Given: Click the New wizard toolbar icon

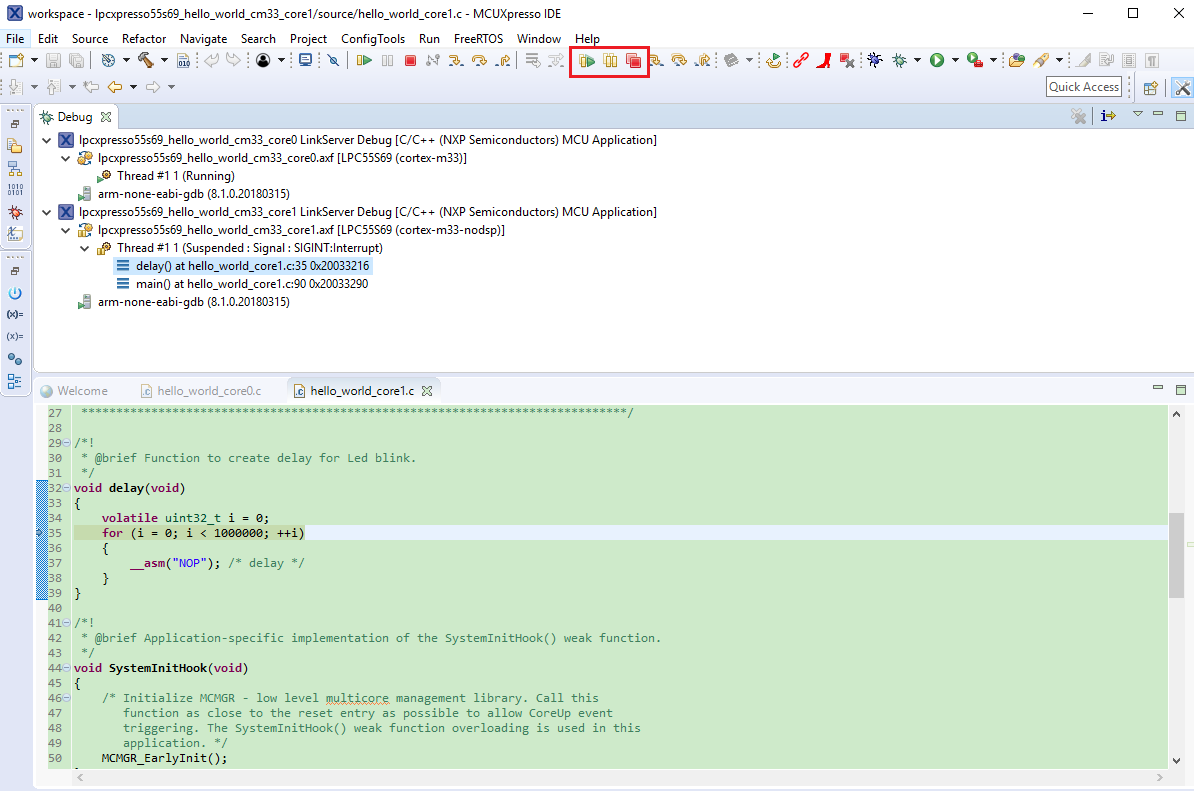Looking at the screenshot, I should [x=16, y=60].
